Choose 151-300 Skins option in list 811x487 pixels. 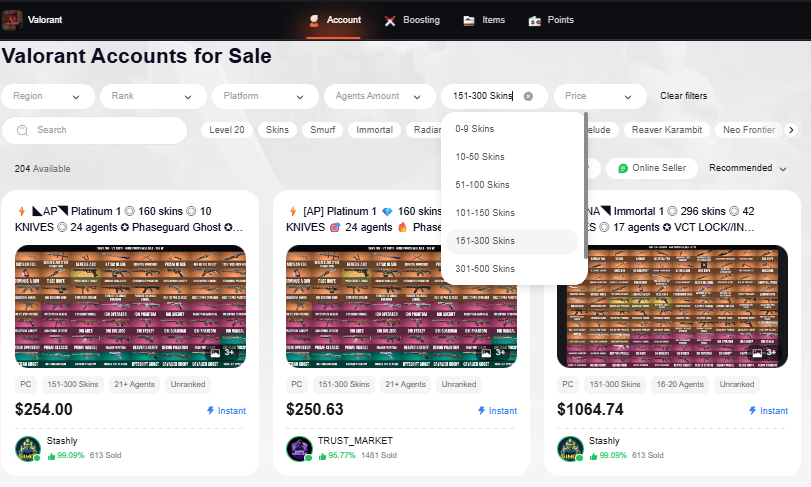click(512, 241)
